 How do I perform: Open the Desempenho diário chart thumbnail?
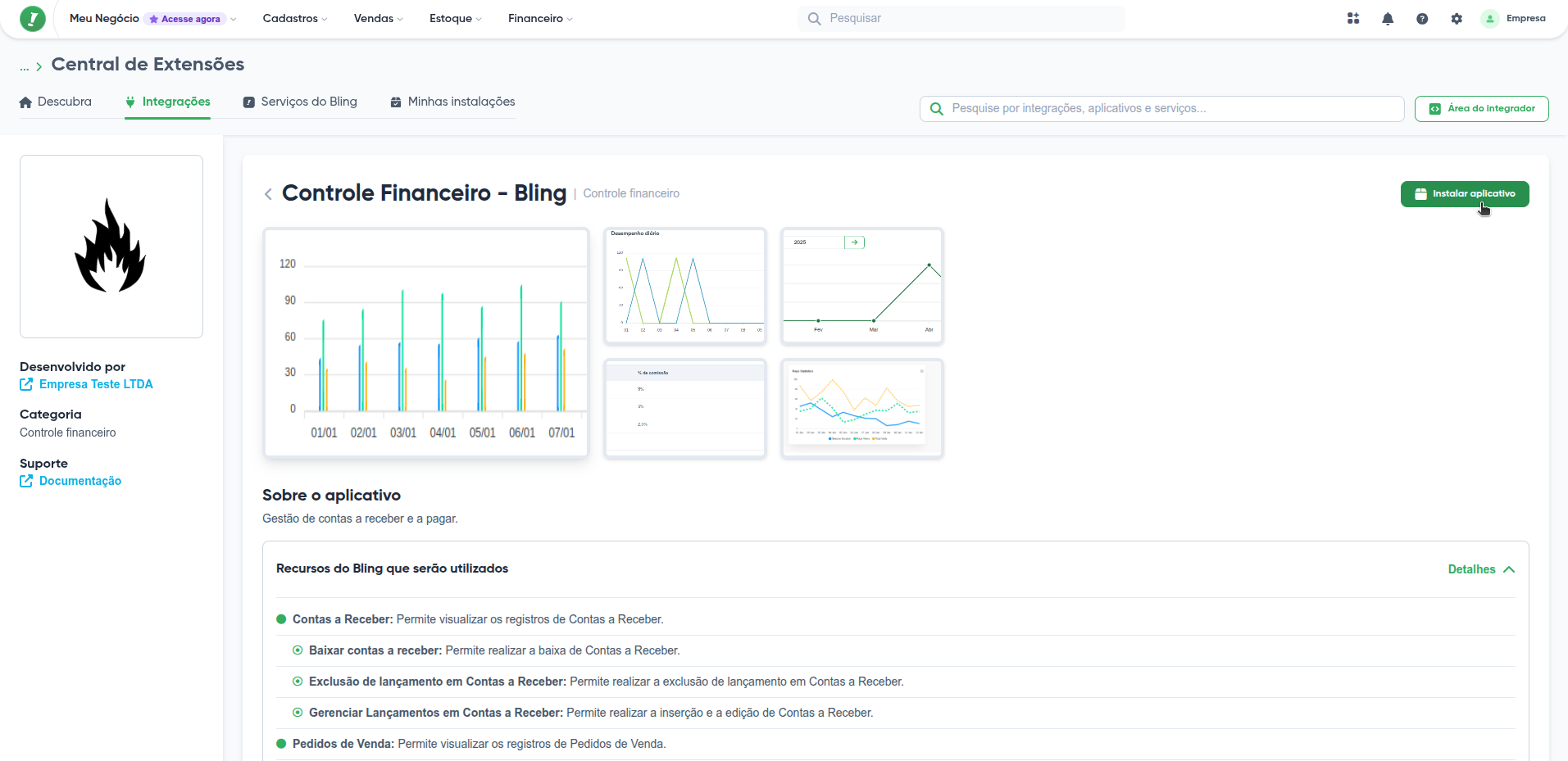[685, 286]
